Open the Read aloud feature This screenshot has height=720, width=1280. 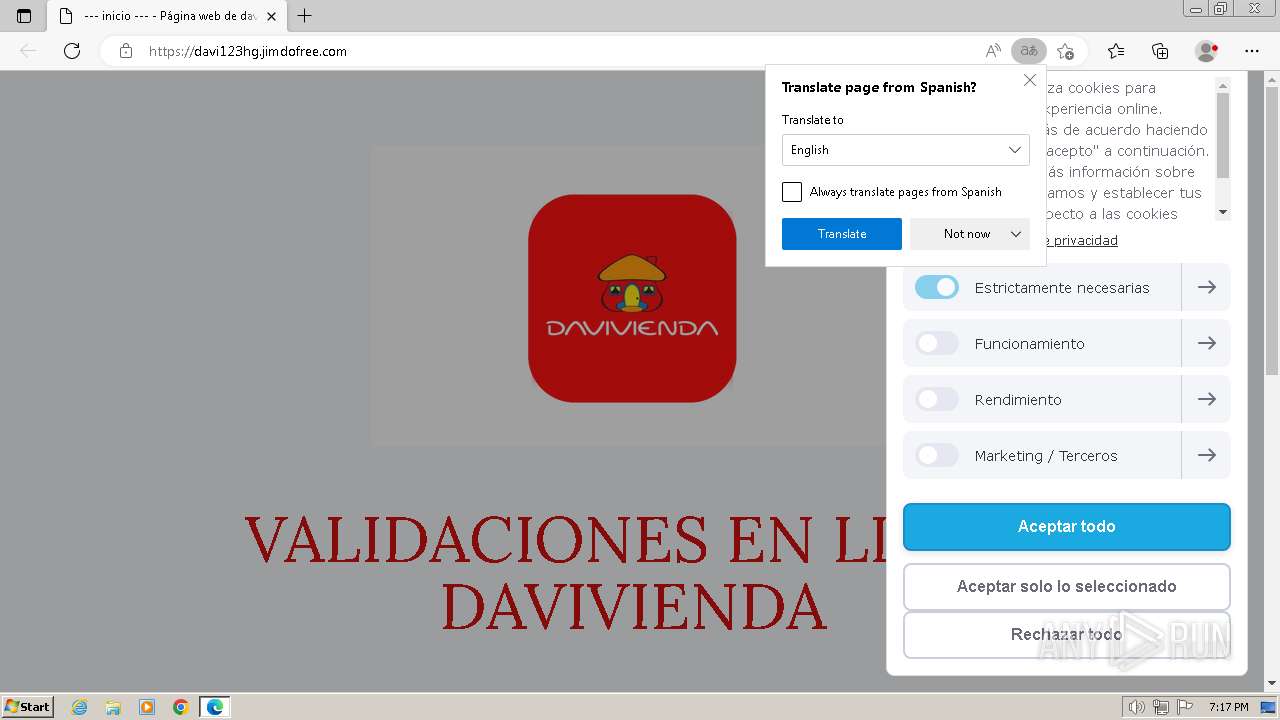[x=993, y=51]
